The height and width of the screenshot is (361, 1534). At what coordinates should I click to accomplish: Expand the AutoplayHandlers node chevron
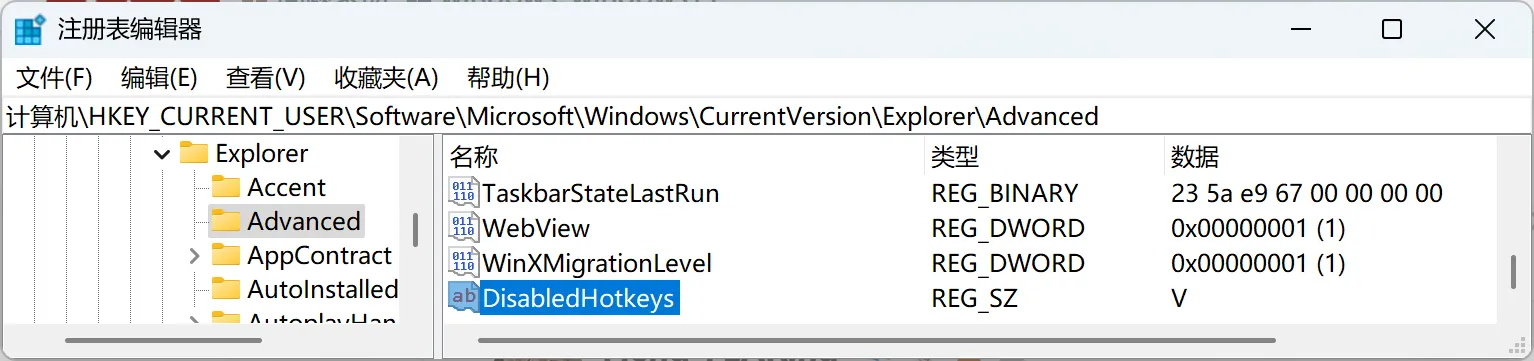[194, 322]
